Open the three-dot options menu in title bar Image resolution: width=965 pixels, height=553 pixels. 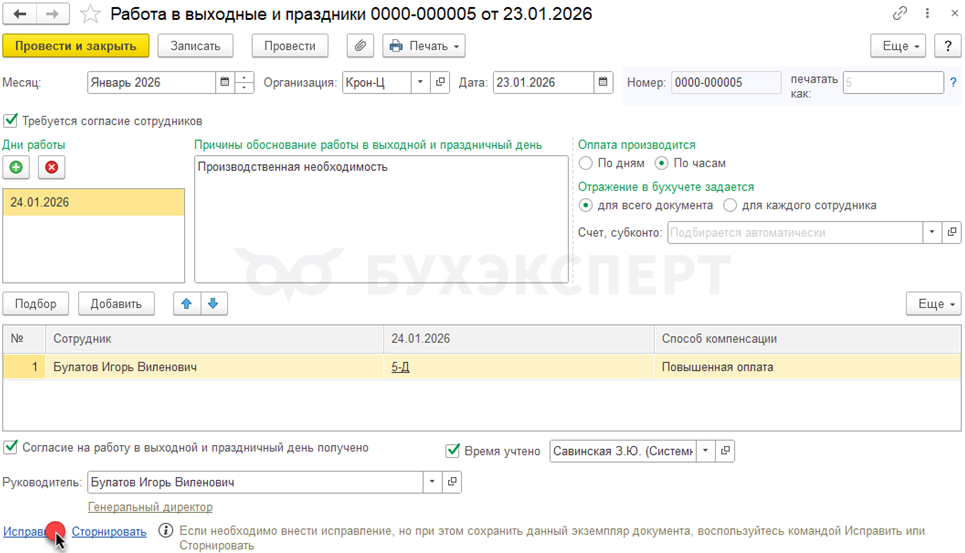927,13
